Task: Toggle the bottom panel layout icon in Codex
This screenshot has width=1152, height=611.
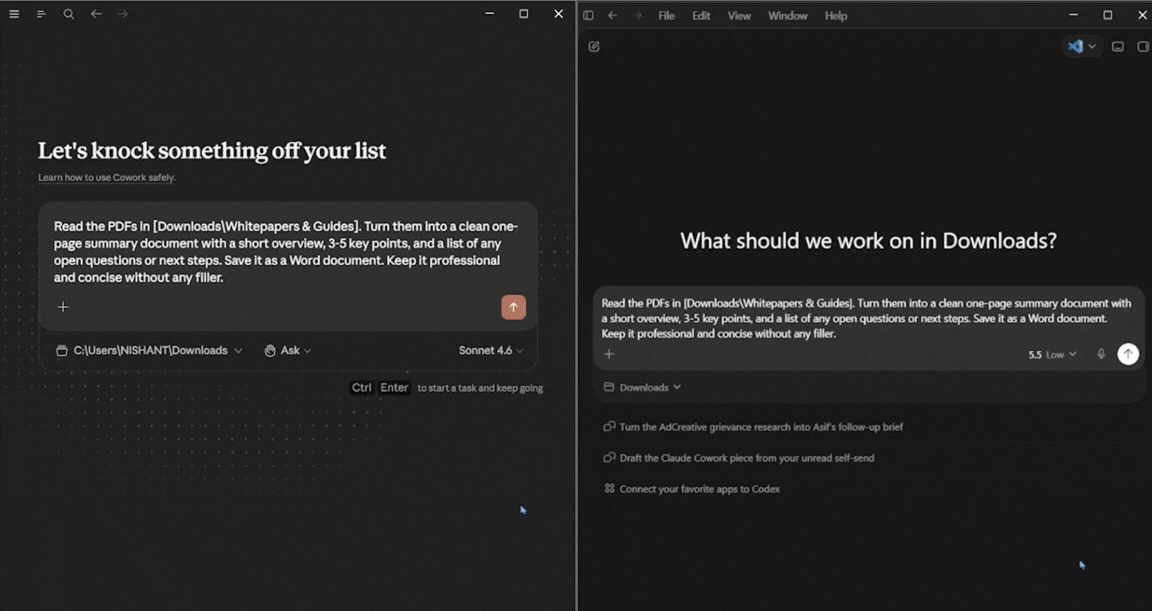Action: [x=1117, y=46]
